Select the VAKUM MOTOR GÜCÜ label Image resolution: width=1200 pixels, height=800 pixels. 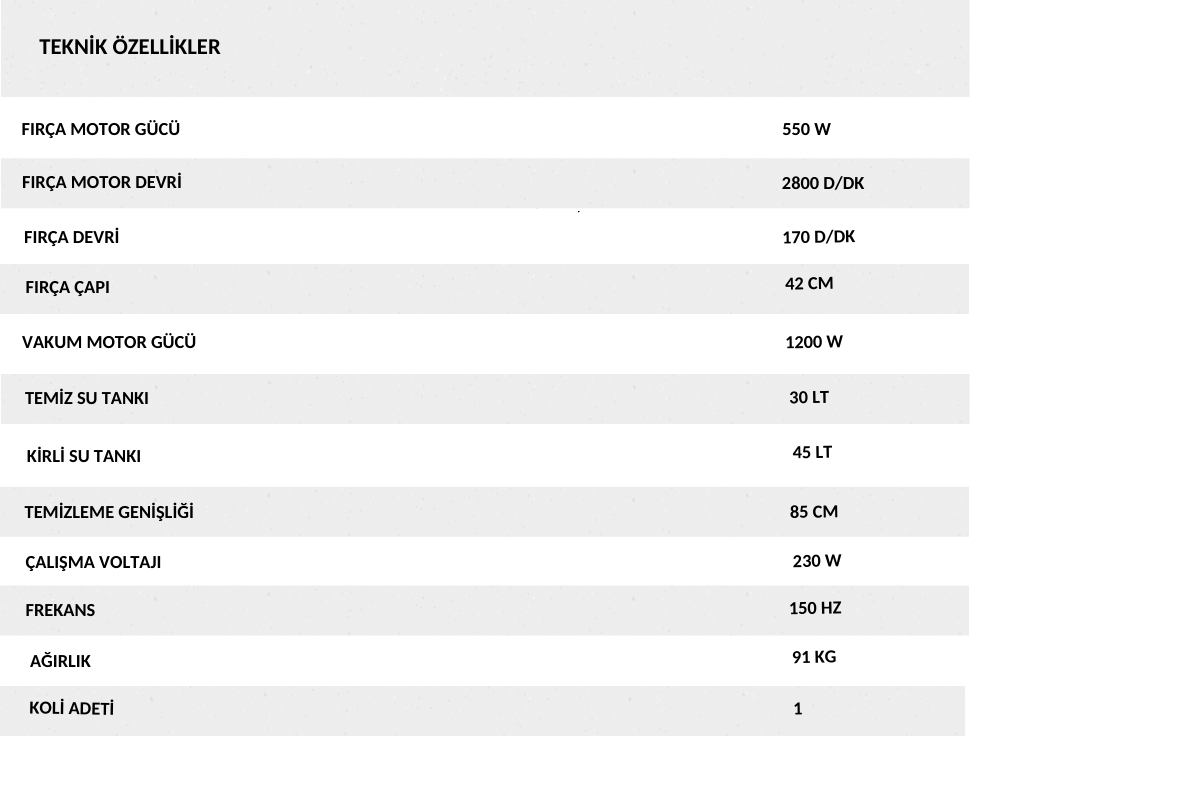(x=109, y=342)
